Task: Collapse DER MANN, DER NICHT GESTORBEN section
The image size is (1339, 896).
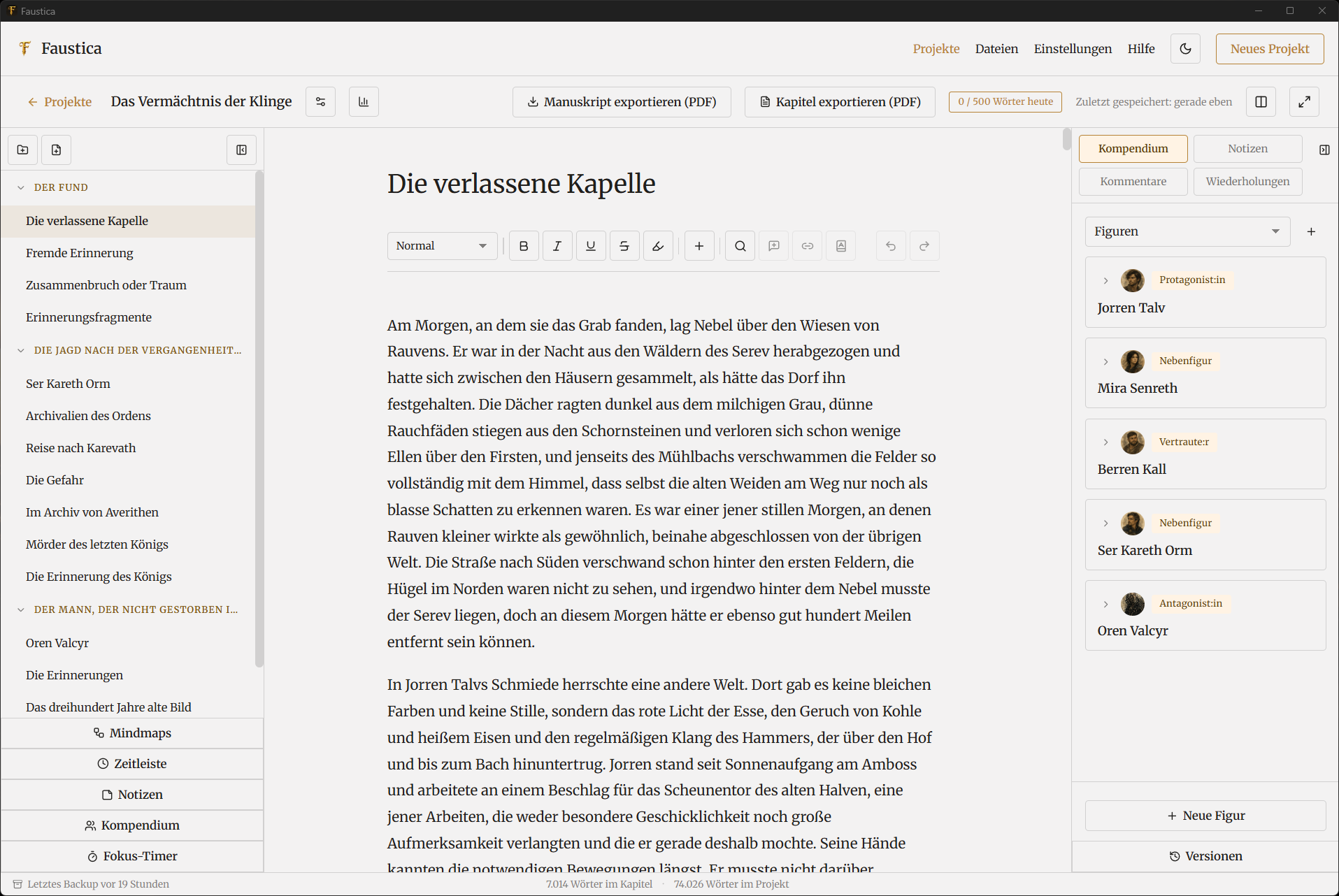Action: pyautogui.click(x=21, y=610)
